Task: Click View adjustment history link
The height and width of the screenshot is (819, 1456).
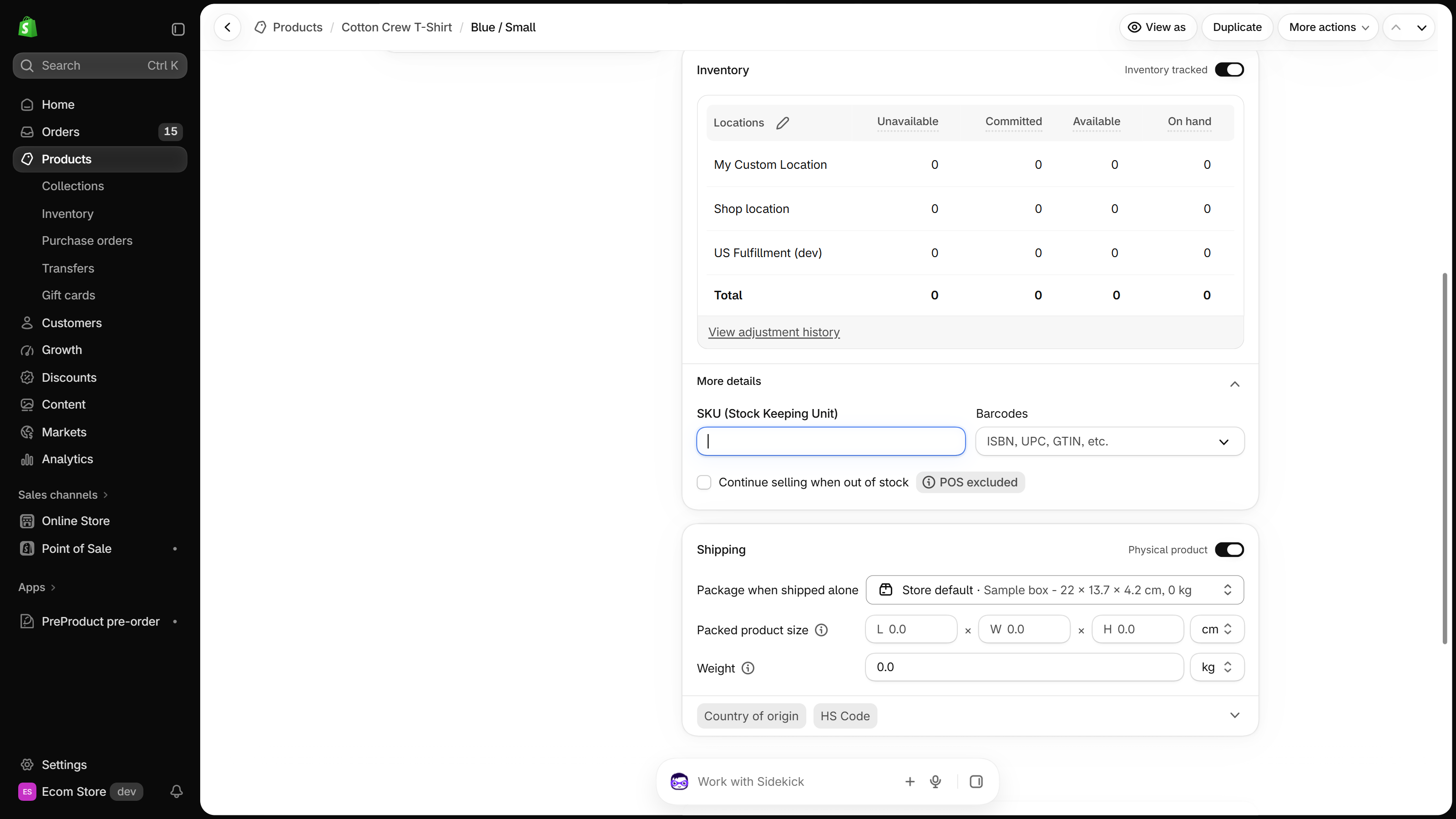Action: tap(774, 332)
